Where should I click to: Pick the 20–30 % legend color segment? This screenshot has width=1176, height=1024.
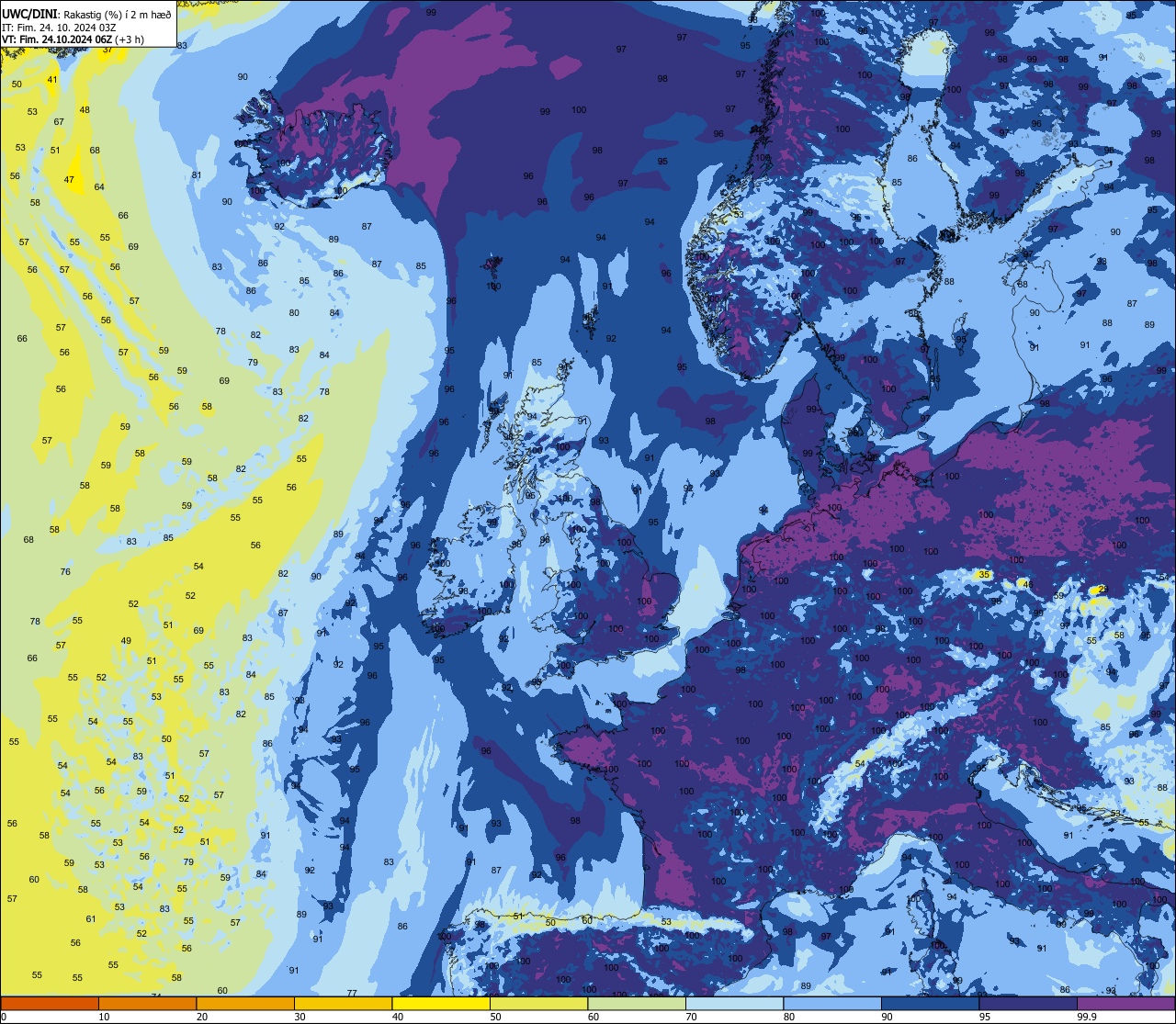[x=245, y=1003]
